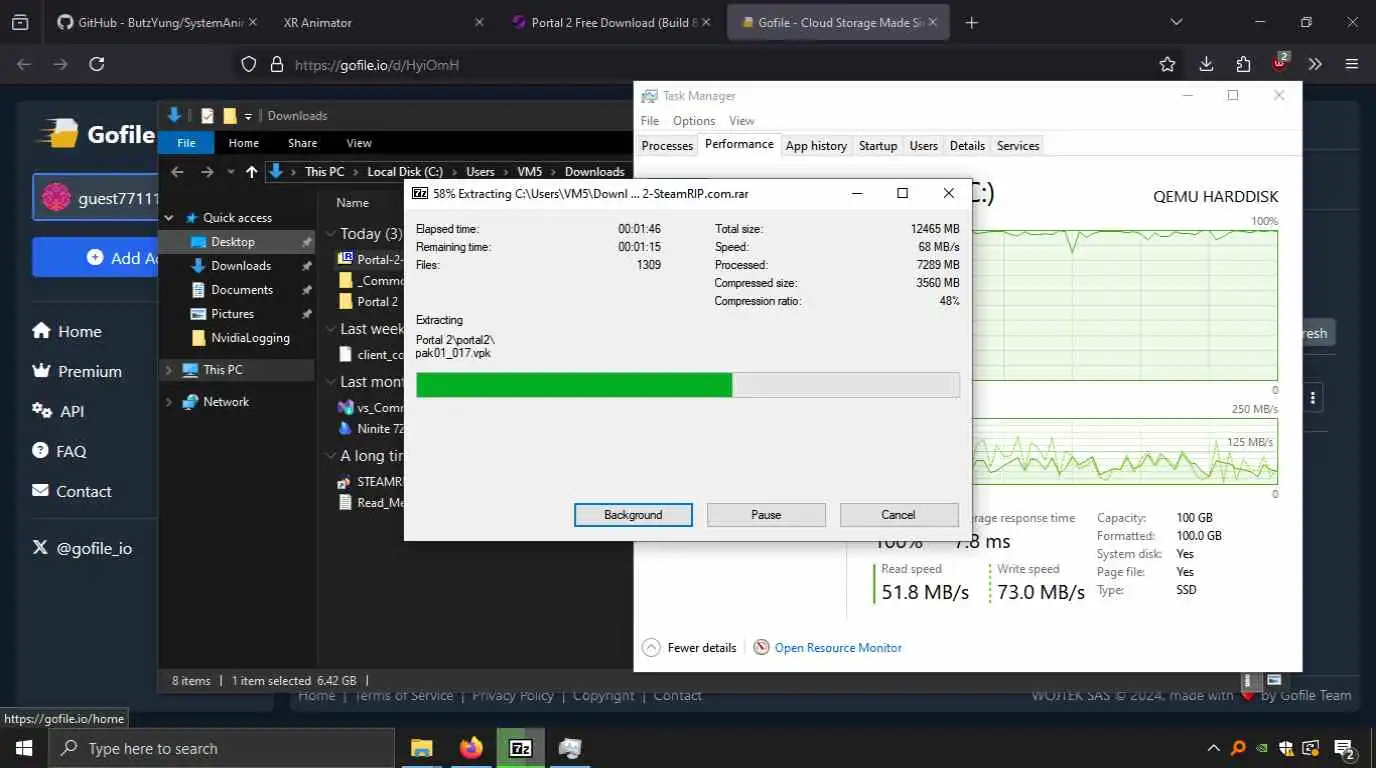Screen dimensions: 1376x768
Task: Go up one folder level in File Explorer
Action: (251, 172)
